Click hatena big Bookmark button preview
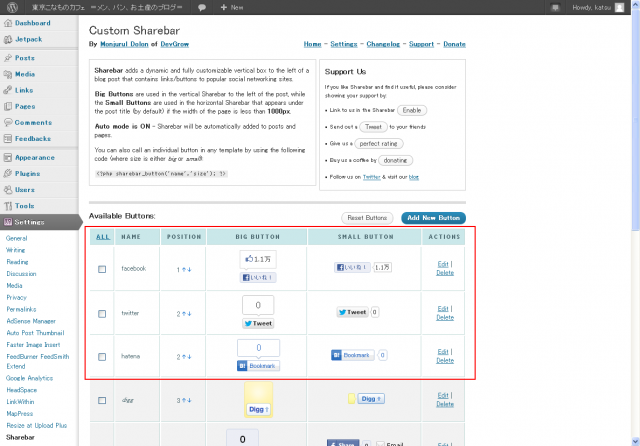The width and height of the screenshot is (640, 446). 258,366
